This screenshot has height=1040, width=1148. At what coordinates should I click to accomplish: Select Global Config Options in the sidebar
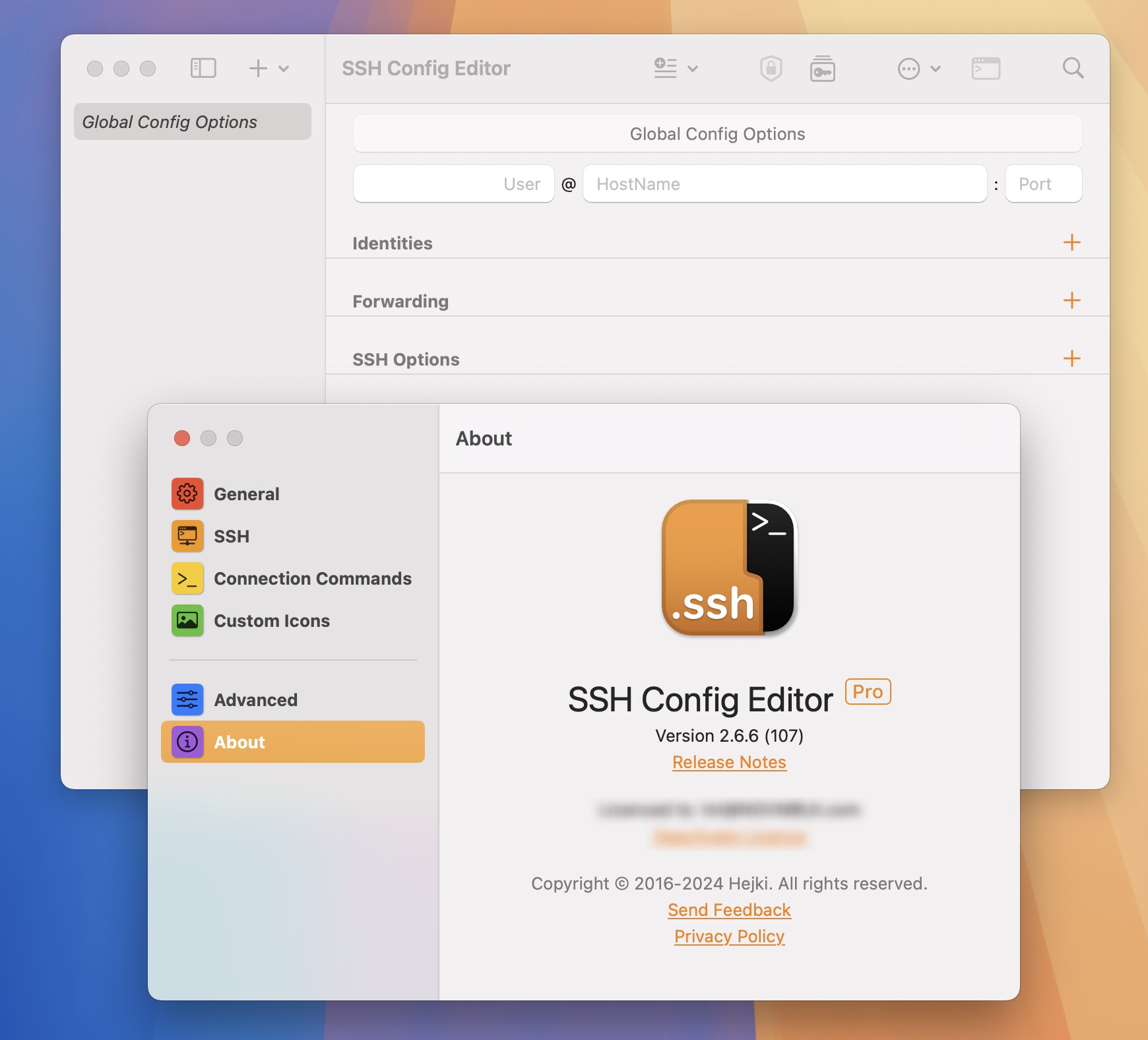pyautogui.click(x=193, y=121)
